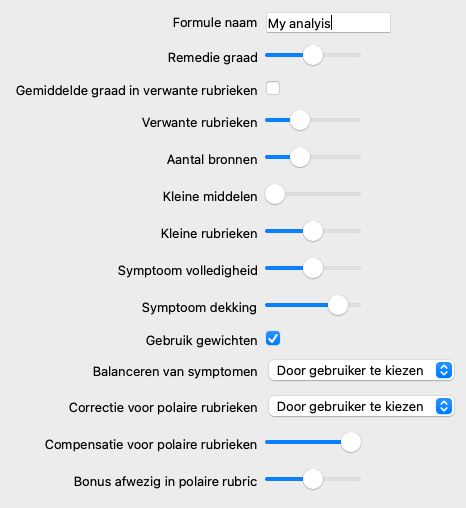Viewport: 466px width, 508px height.
Task: Click the Remedie graad slider knob
Action: pyautogui.click(x=313, y=55)
